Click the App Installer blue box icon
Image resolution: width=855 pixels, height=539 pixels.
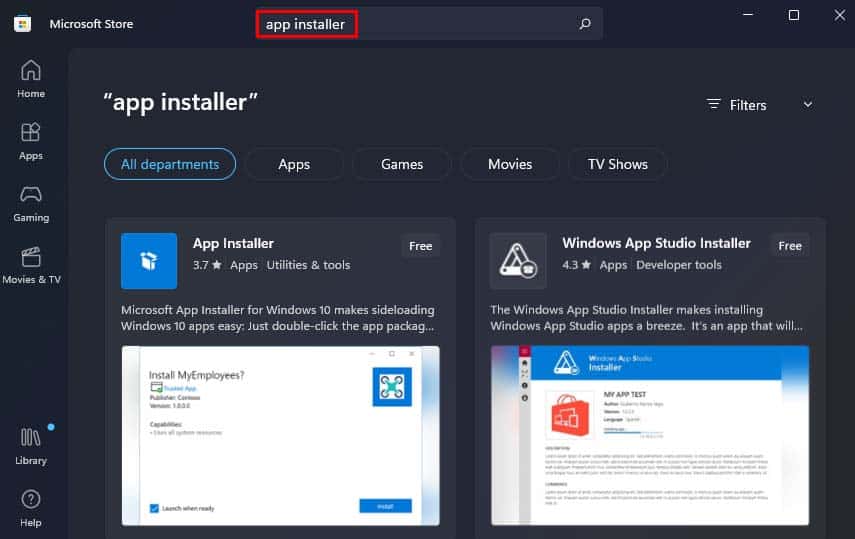tap(149, 261)
